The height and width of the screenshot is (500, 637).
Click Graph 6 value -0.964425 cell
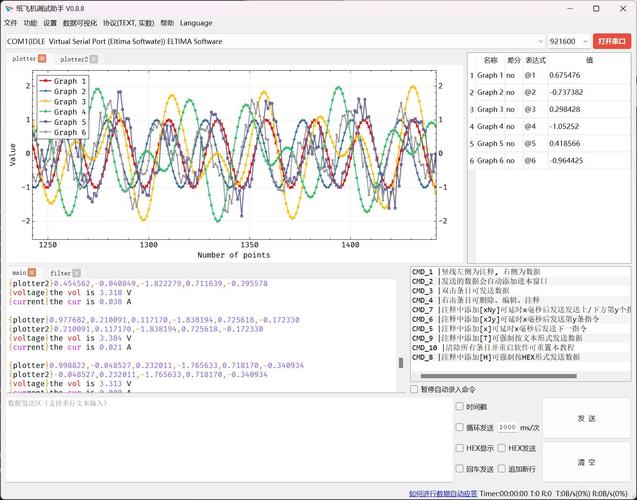click(589, 160)
